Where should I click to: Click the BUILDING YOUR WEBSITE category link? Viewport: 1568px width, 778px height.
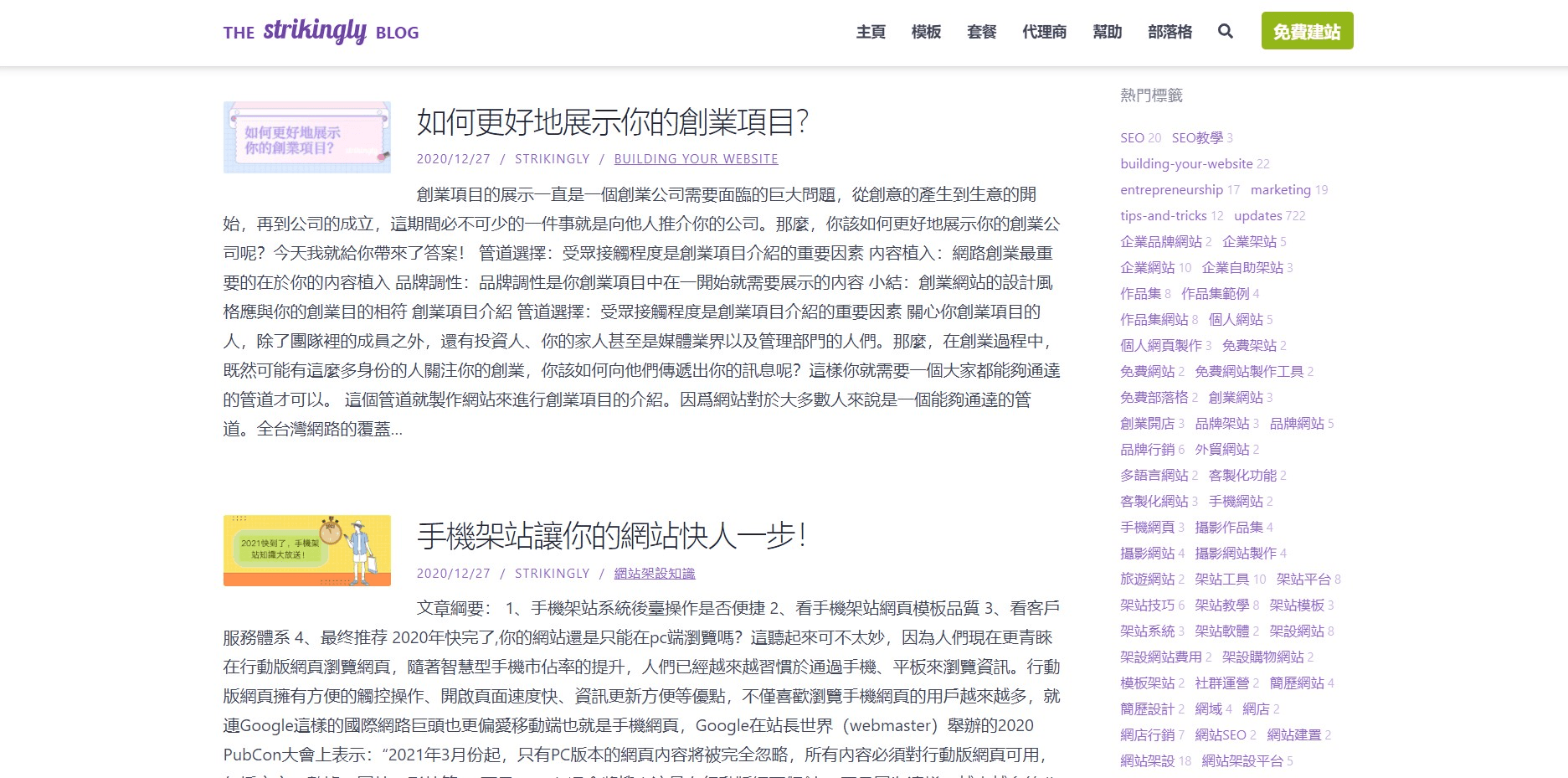tap(696, 158)
